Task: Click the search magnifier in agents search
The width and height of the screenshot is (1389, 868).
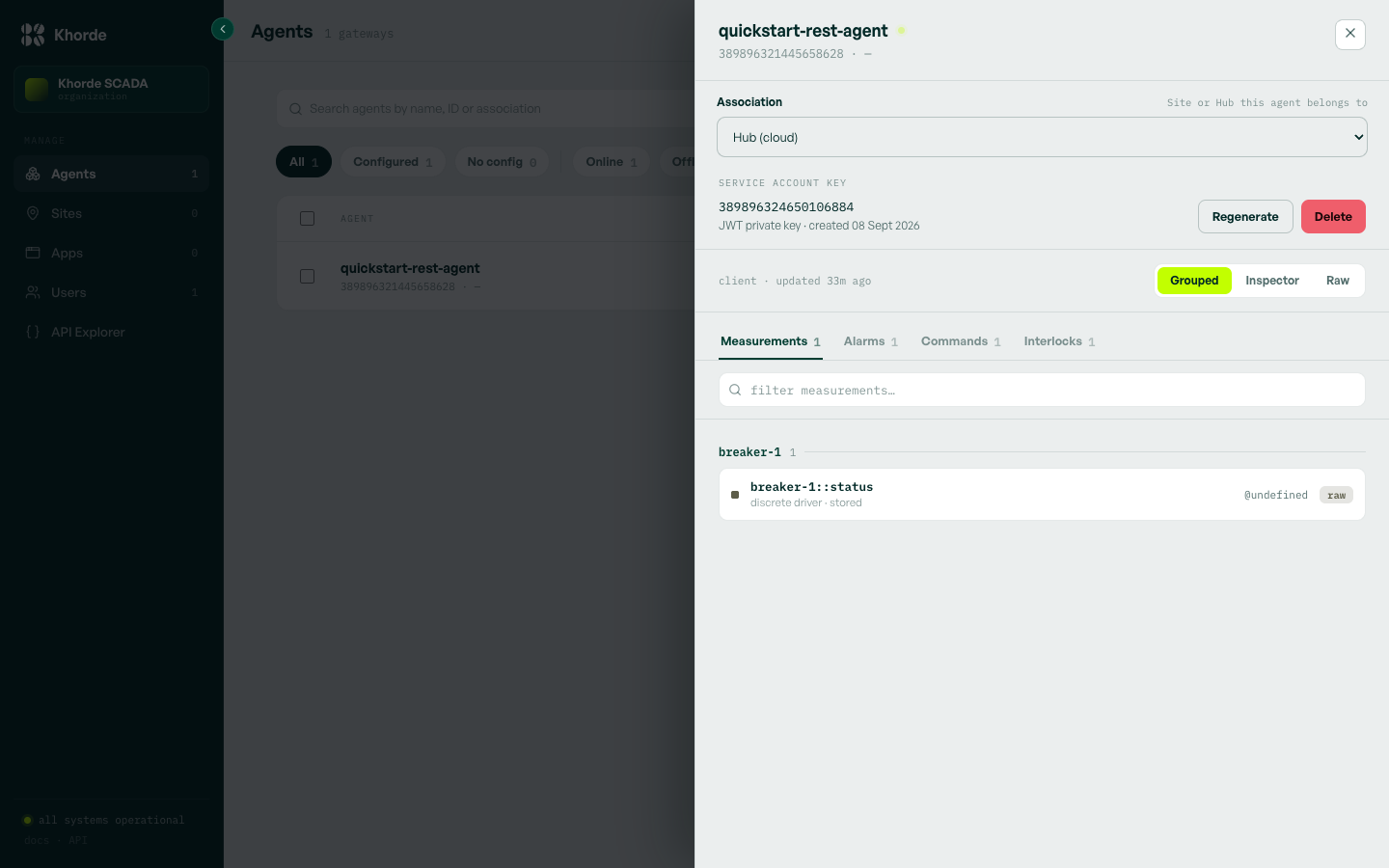Action: (295, 109)
